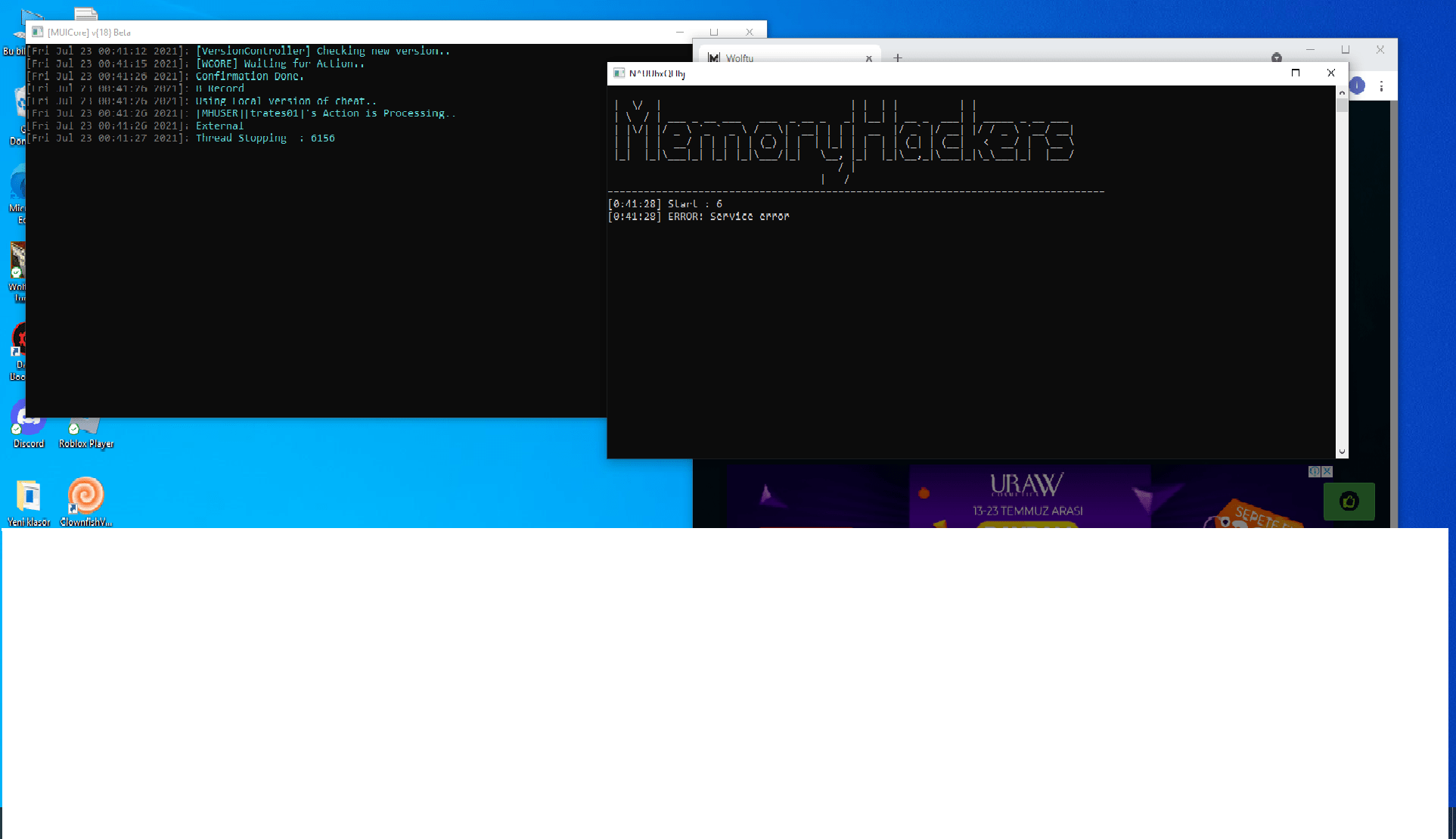Open a new browser tab with plus button

click(898, 57)
